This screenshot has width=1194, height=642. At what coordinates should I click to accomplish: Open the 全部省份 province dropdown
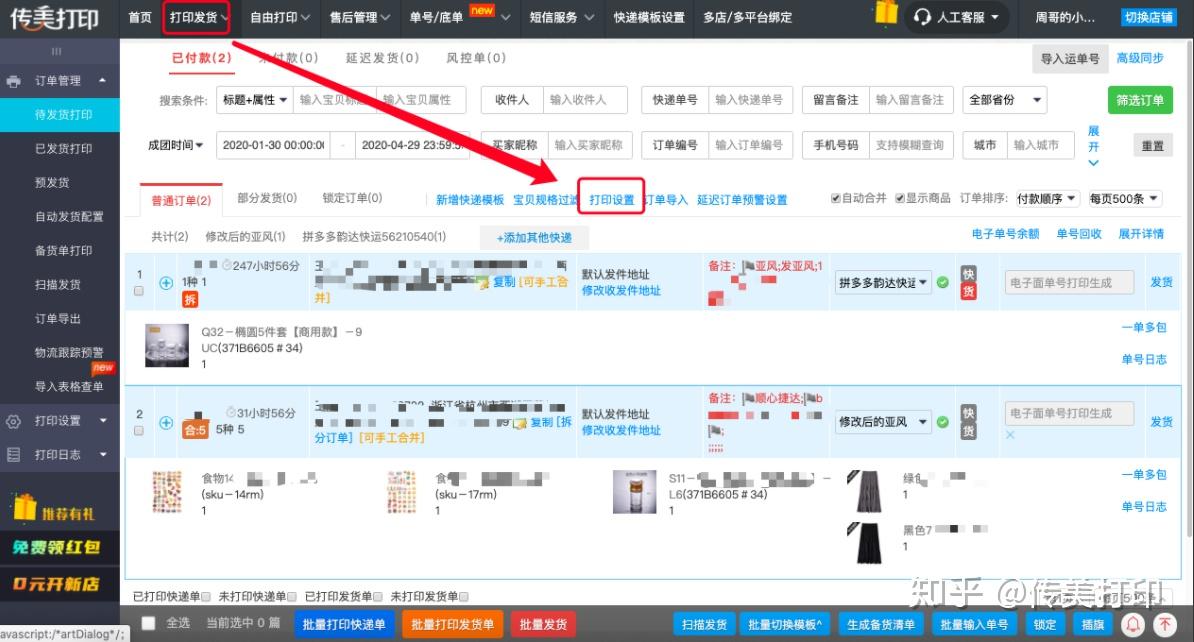point(1004,100)
